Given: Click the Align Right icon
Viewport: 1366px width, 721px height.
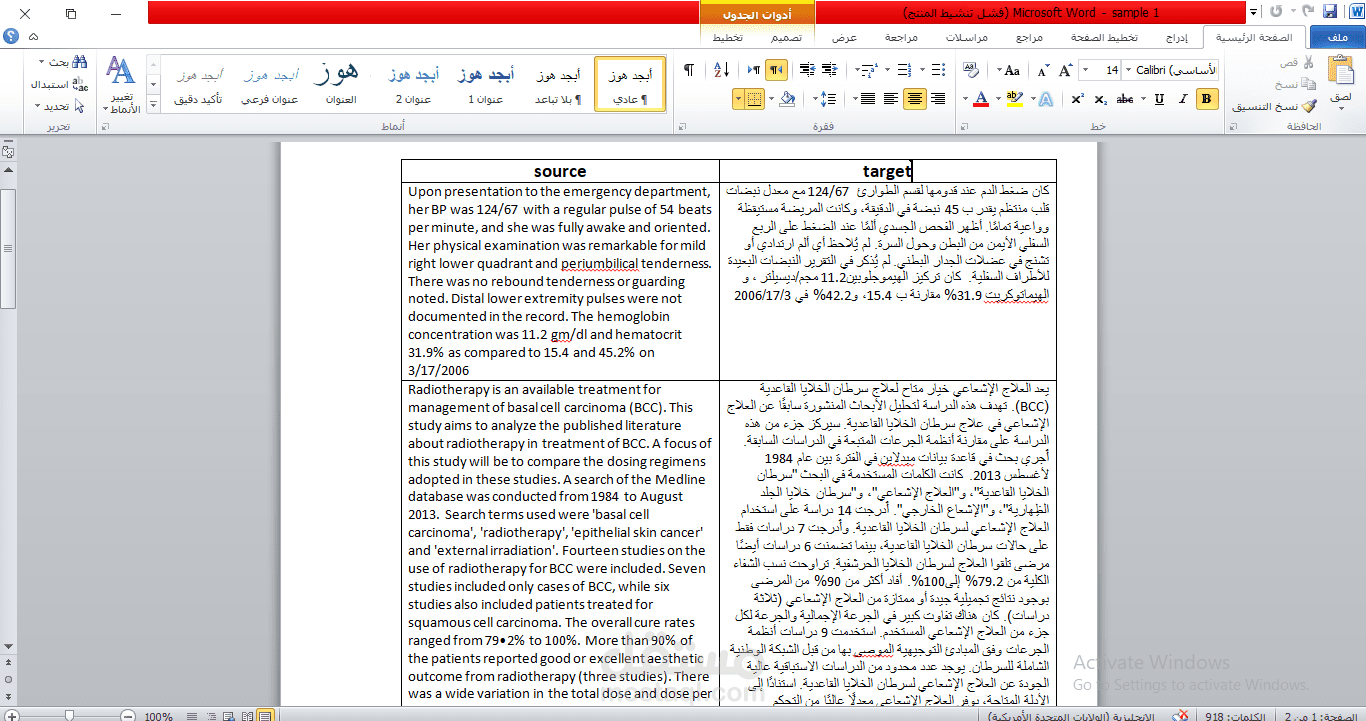Looking at the screenshot, I should click(937, 98).
